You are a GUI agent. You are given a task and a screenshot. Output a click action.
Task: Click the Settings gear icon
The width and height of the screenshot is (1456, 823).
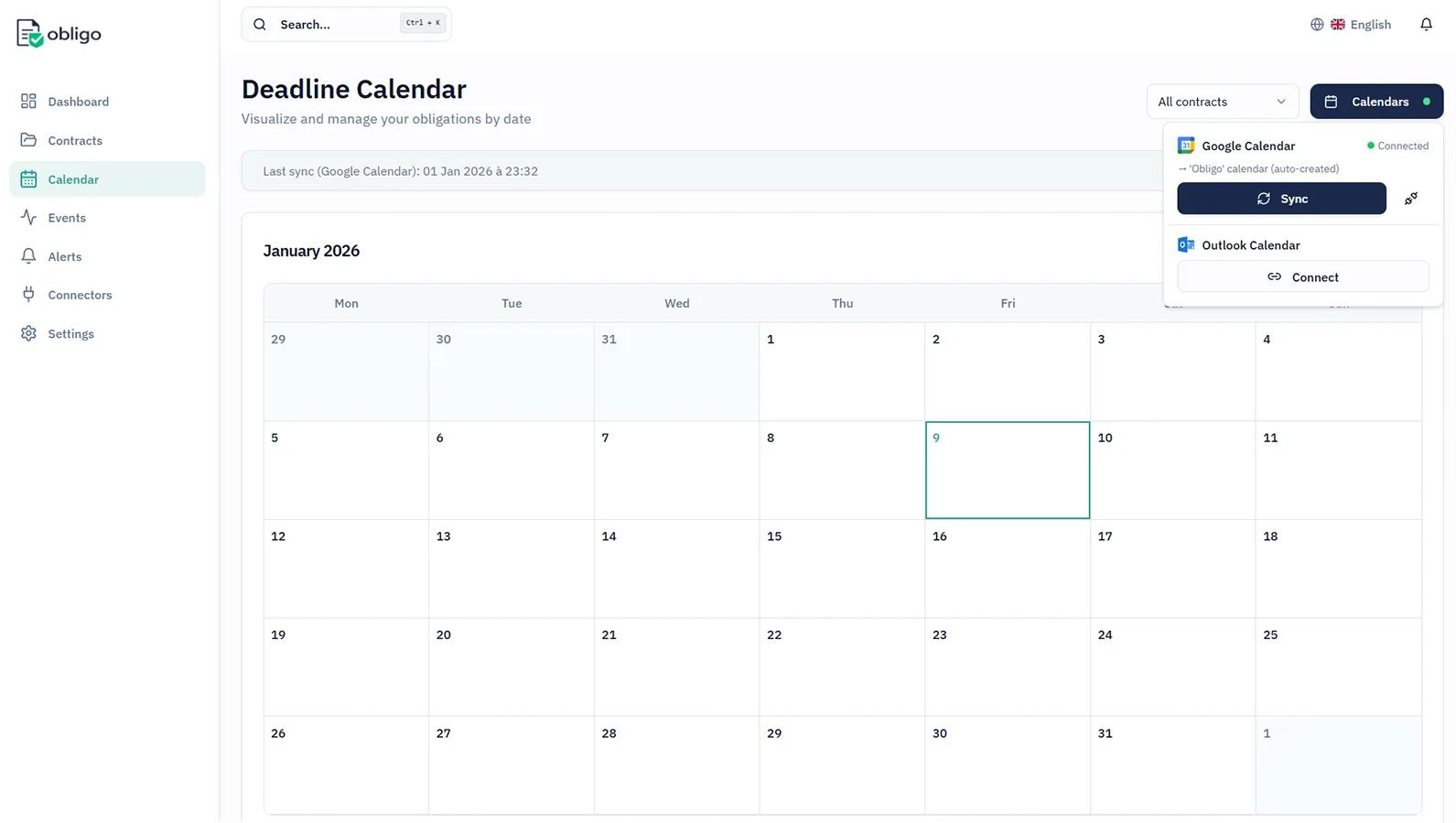pos(29,334)
